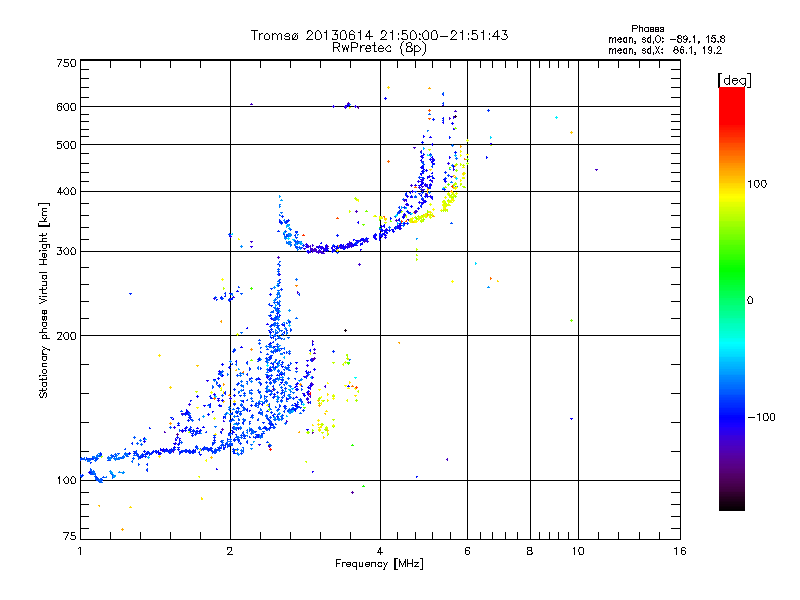Click the y-axis tick label "400"
This screenshot has height=600, width=800.
(x=67, y=192)
